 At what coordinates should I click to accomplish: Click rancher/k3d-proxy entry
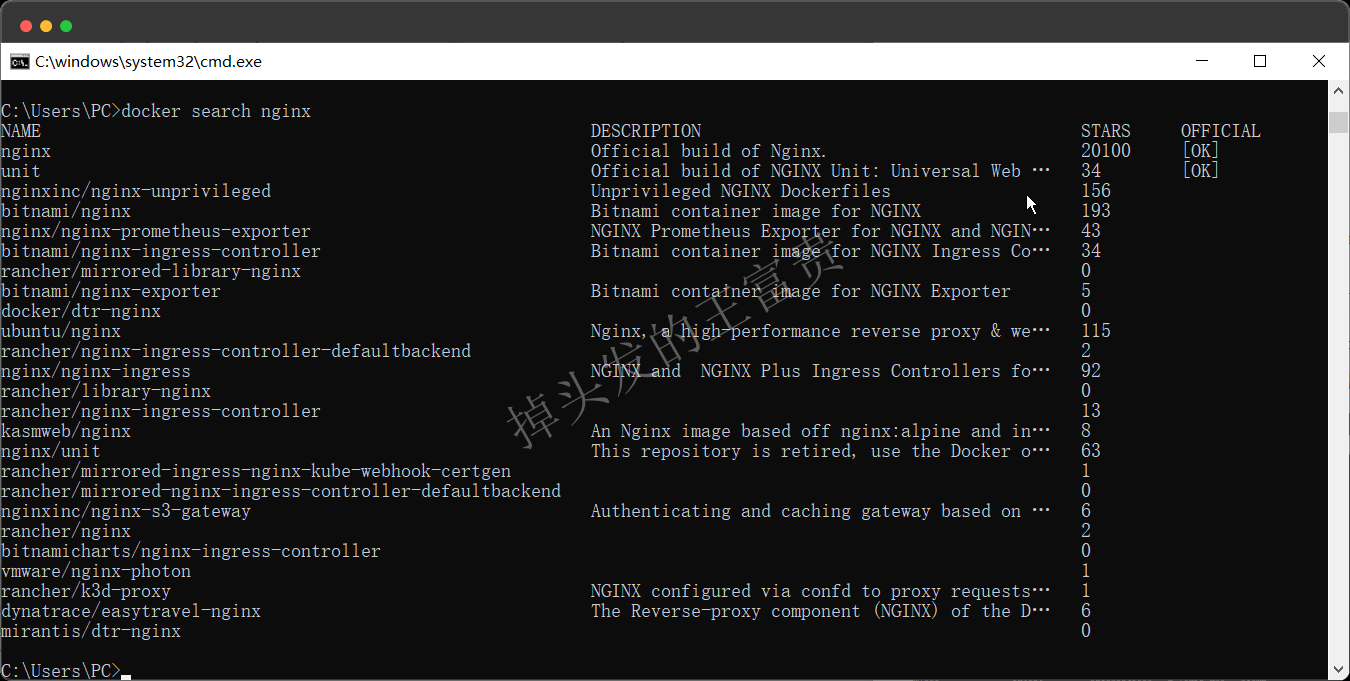(x=86, y=591)
